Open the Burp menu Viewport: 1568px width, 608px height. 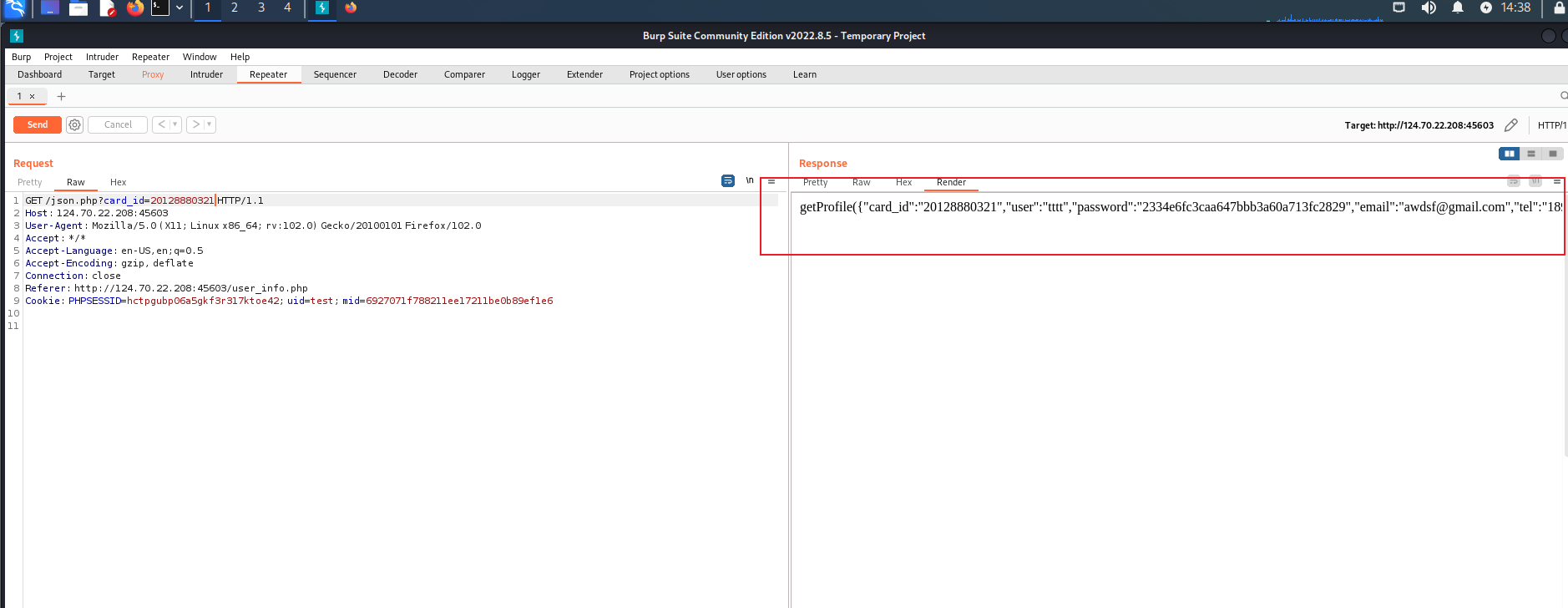[21, 57]
